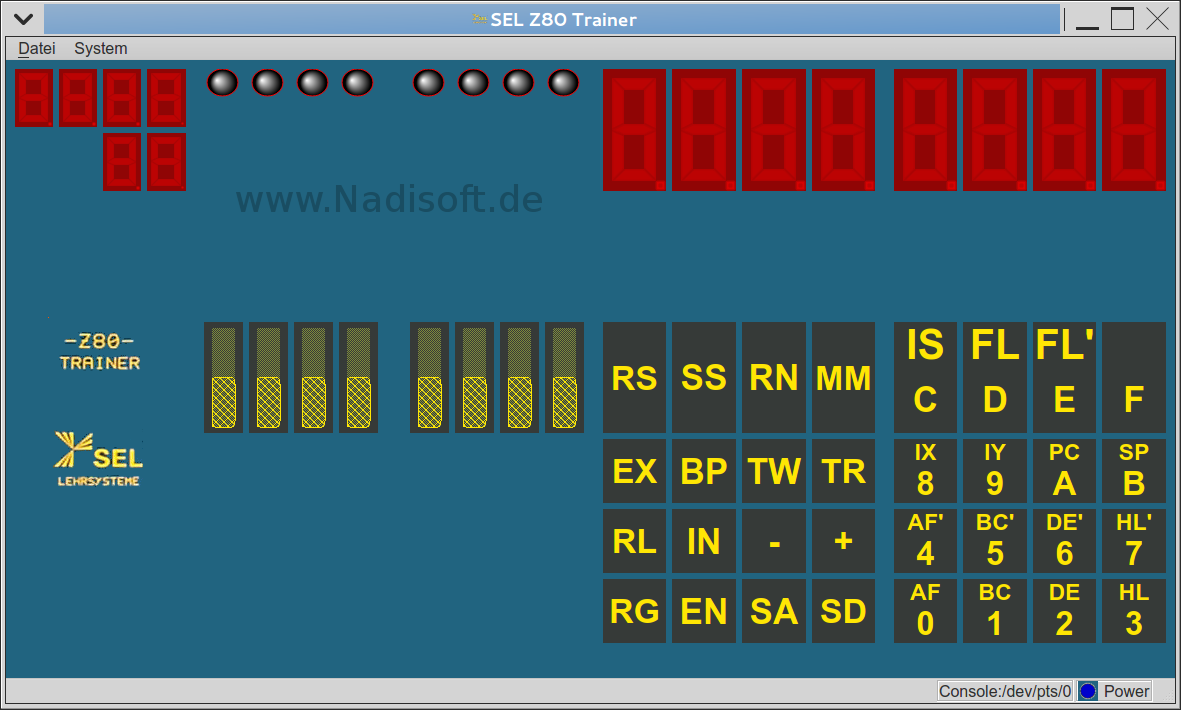Viewport: 1181px width, 710px height.
Task: Flip the rightmost switch of the right bank
Action: click(x=563, y=377)
